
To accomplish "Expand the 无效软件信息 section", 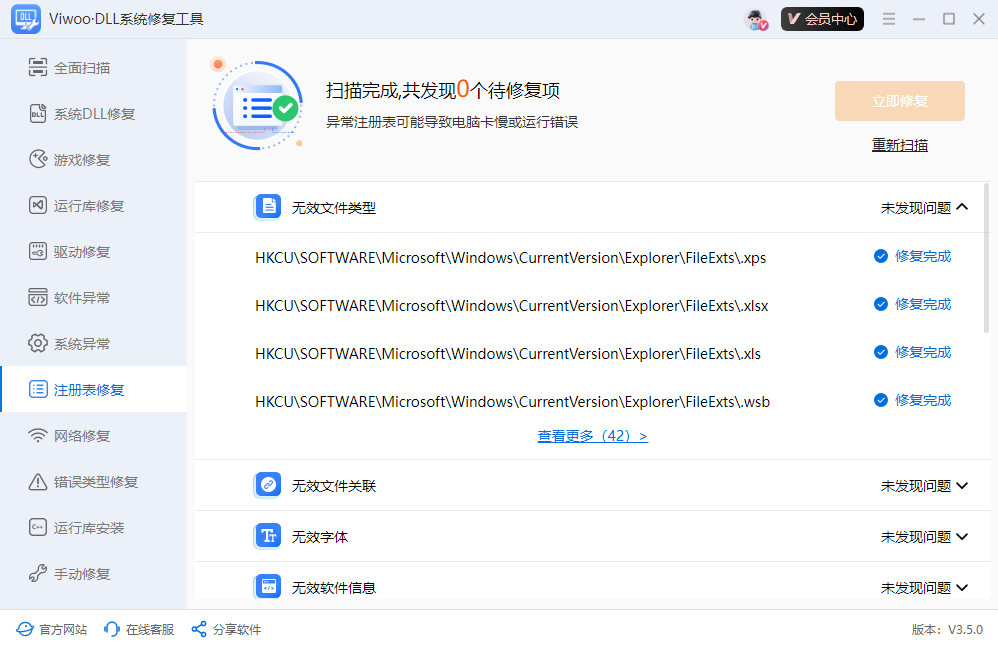I will [x=961, y=587].
